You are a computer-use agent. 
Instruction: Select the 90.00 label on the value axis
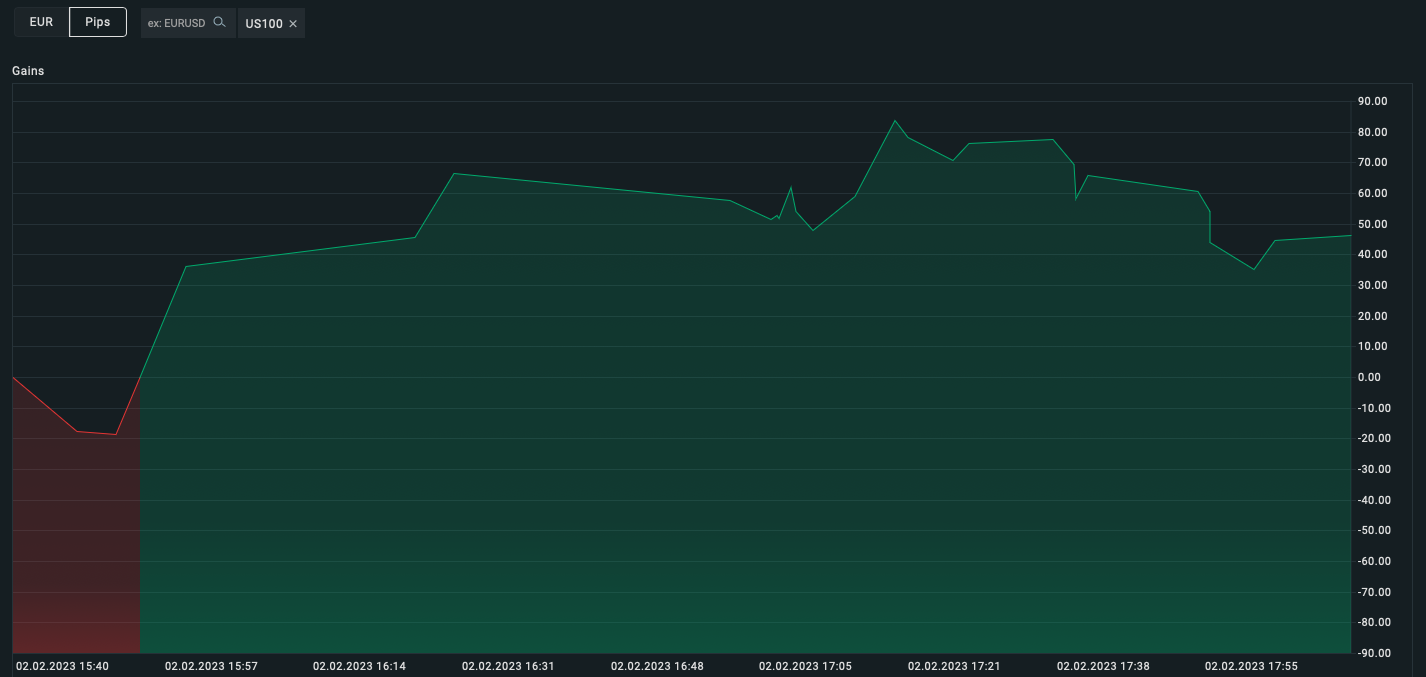[1372, 101]
